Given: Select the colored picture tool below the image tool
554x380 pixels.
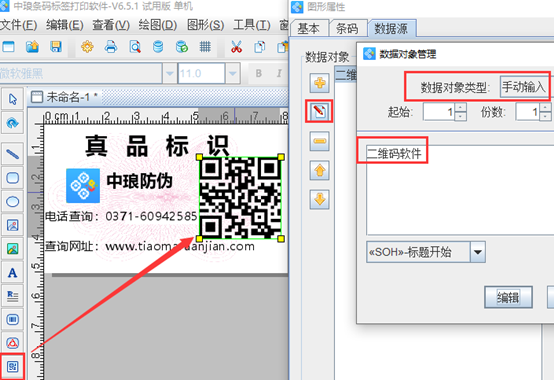Looking at the screenshot, I should click(x=13, y=249).
